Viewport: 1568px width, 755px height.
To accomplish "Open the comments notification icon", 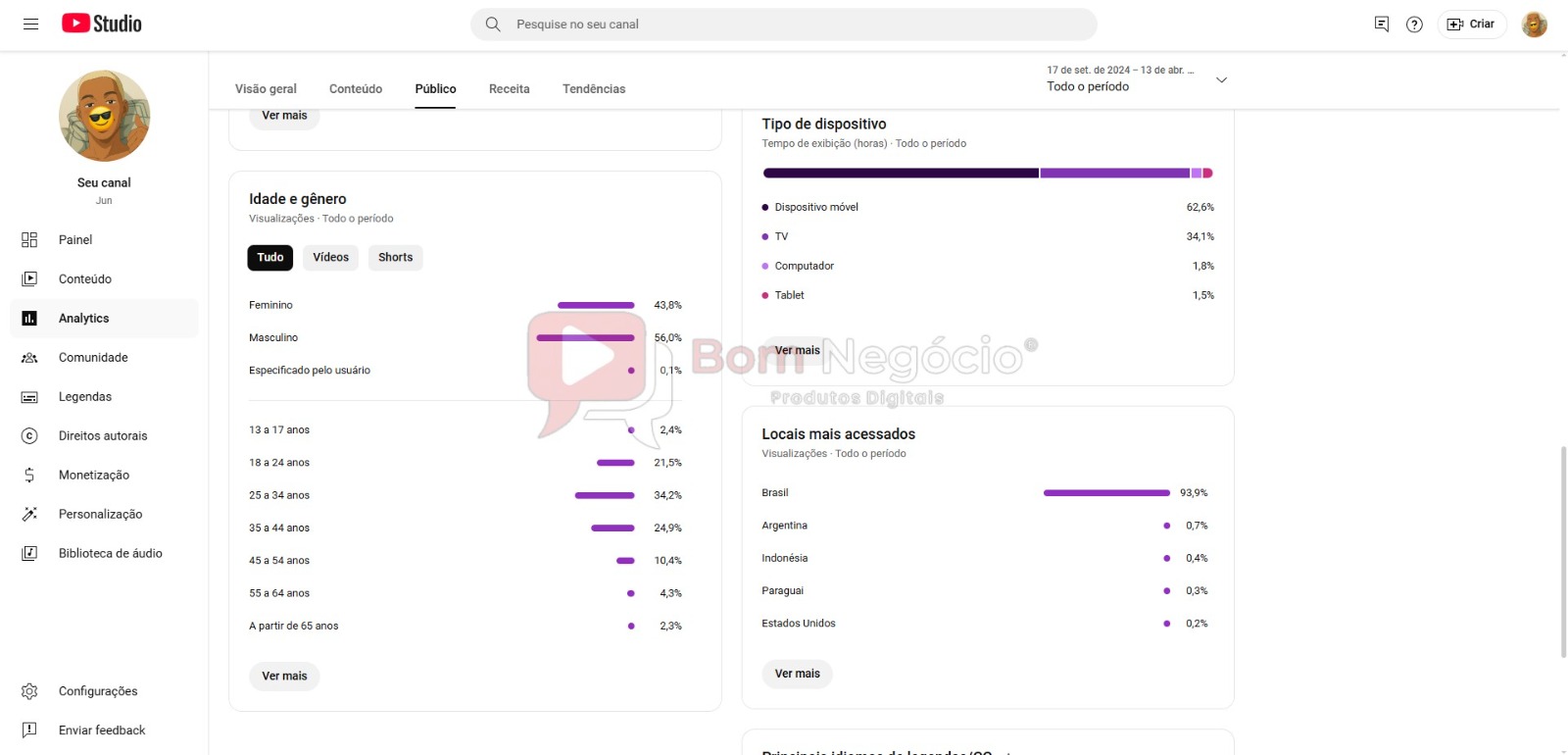I will [1381, 24].
